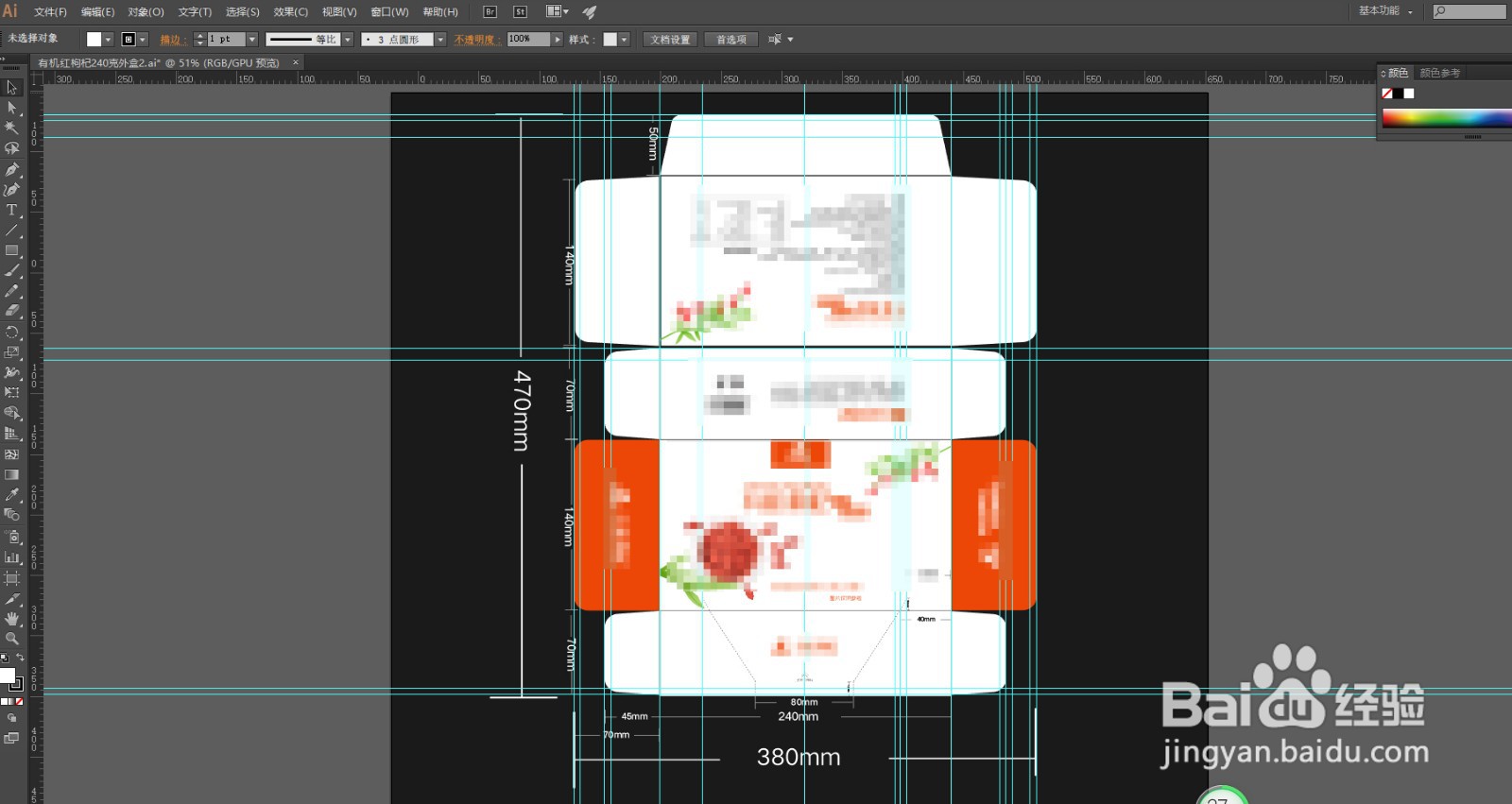Change the screen mode
This screenshot has width=1512, height=804.
[11, 739]
